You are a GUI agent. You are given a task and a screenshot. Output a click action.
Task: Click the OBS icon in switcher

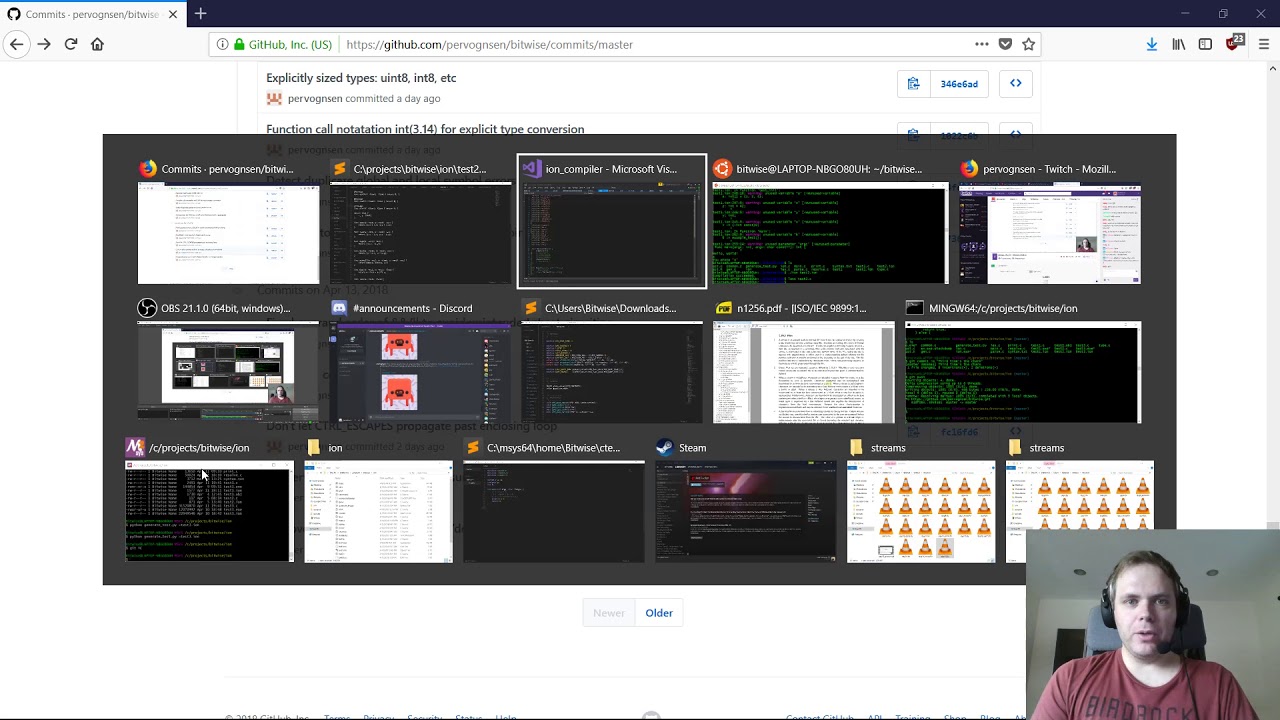[x=147, y=308]
